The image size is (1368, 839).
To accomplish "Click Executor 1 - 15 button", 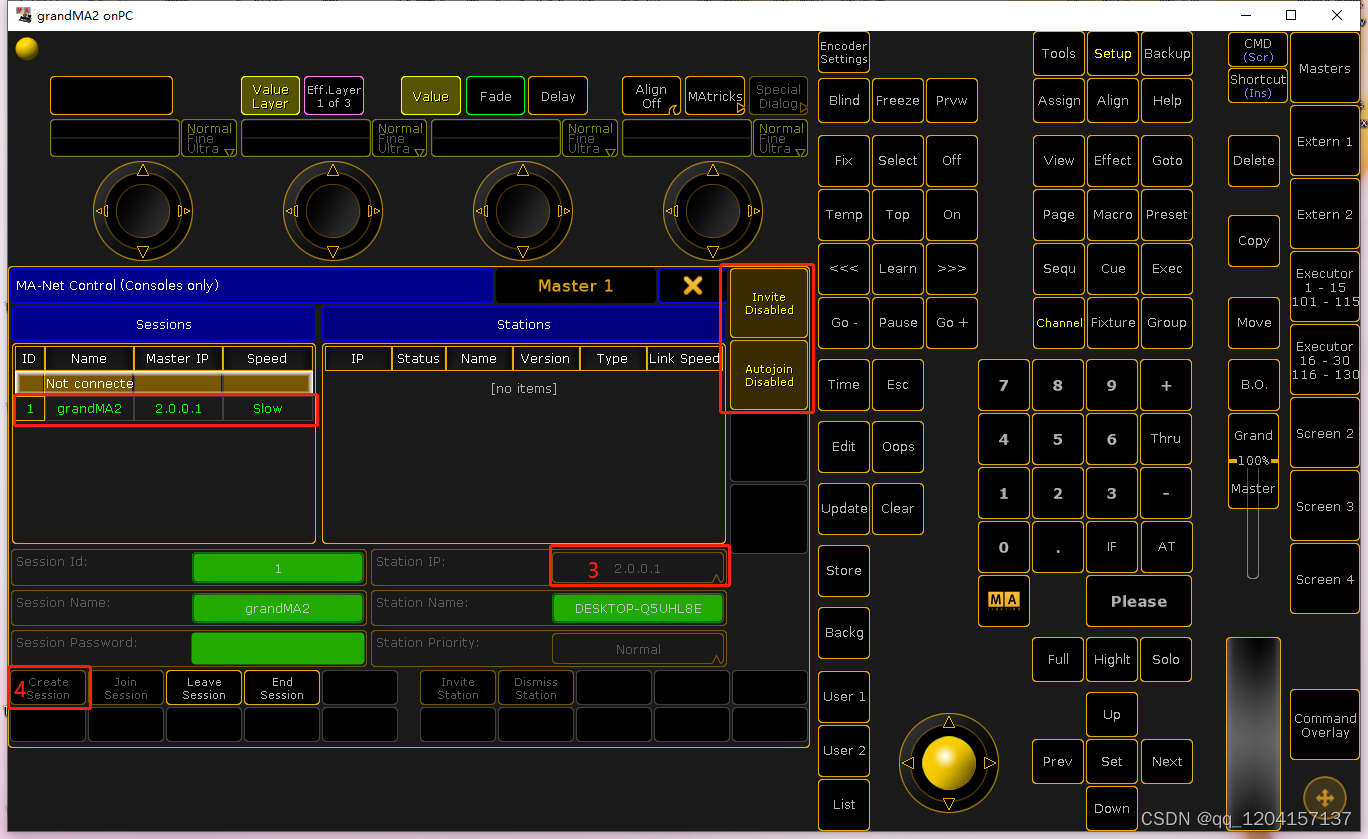I will (1324, 288).
